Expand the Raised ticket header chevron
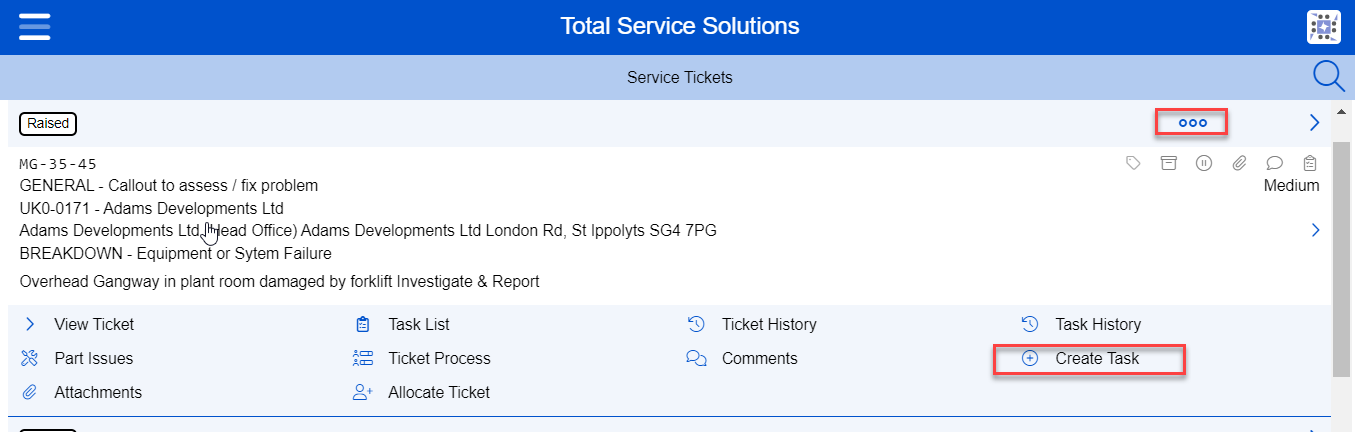Screen dimensions: 1355x432 click(x=1314, y=123)
